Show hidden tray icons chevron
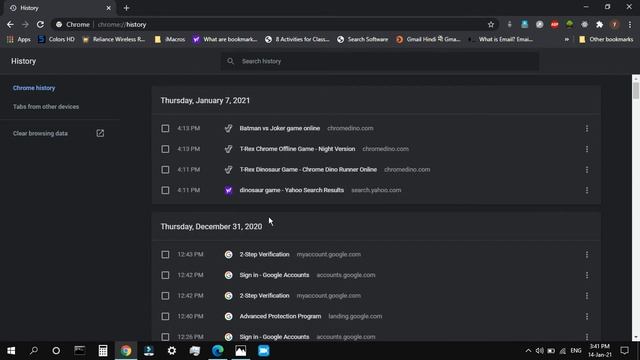The width and height of the screenshot is (640, 360). tap(528, 351)
